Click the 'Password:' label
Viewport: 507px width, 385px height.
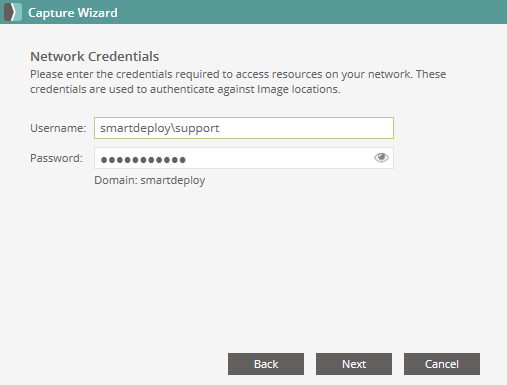[x=56, y=158]
